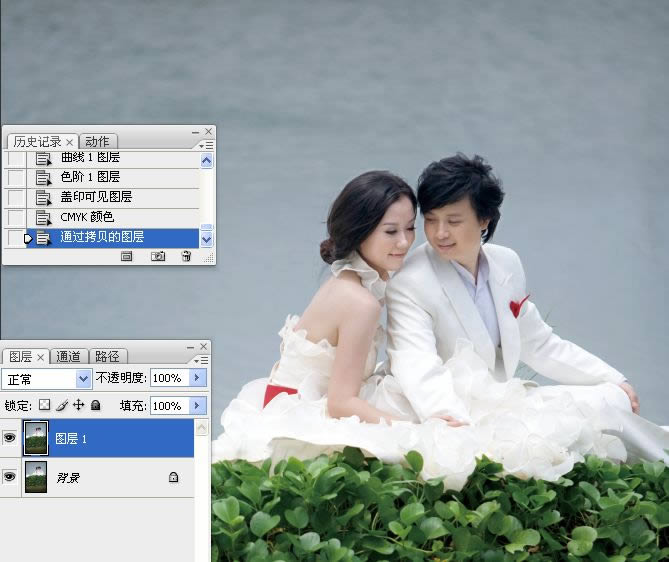Enable lock position move icon

click(78, 406)
